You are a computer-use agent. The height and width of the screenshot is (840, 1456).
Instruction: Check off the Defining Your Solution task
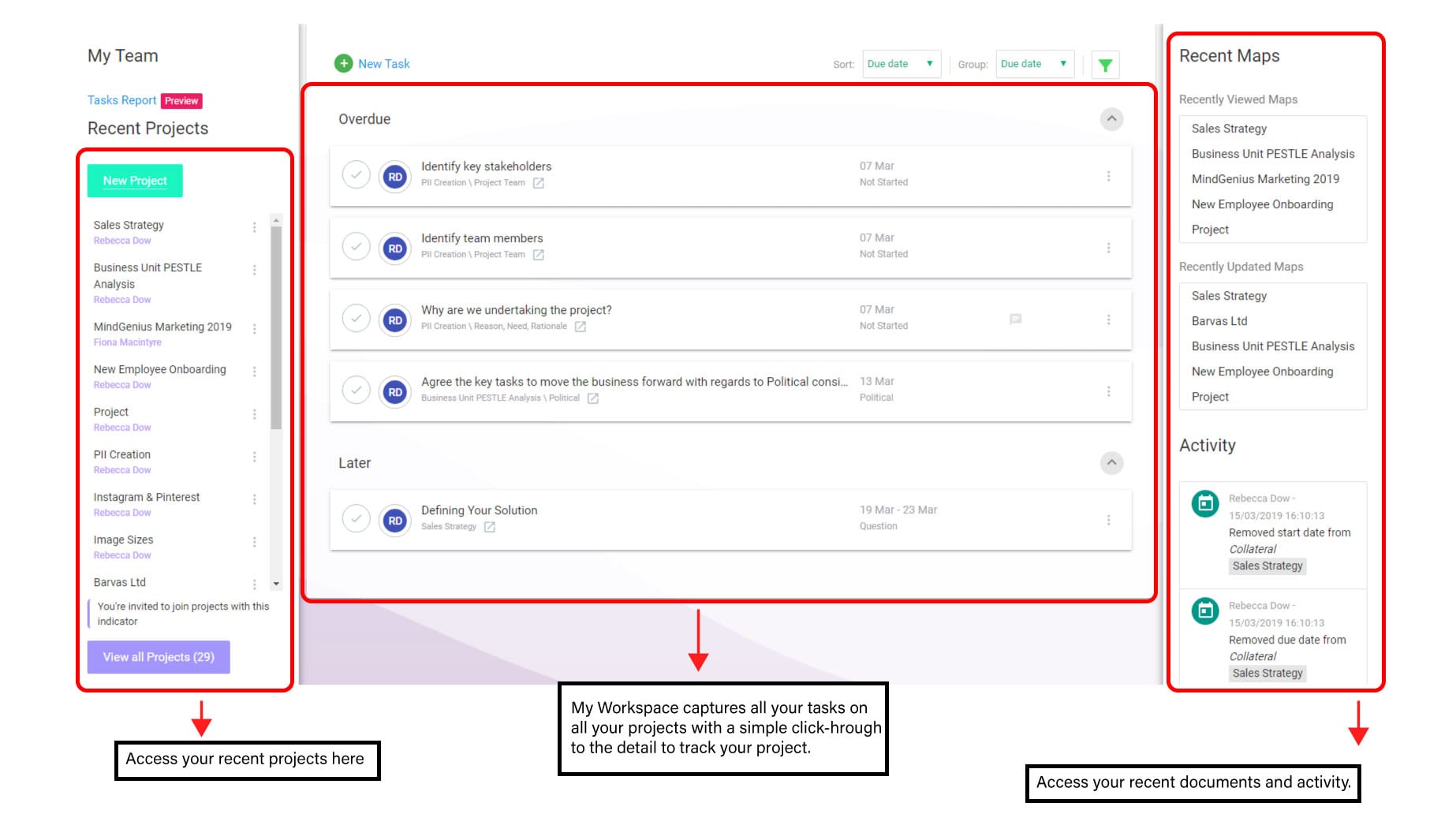[357, 518]
